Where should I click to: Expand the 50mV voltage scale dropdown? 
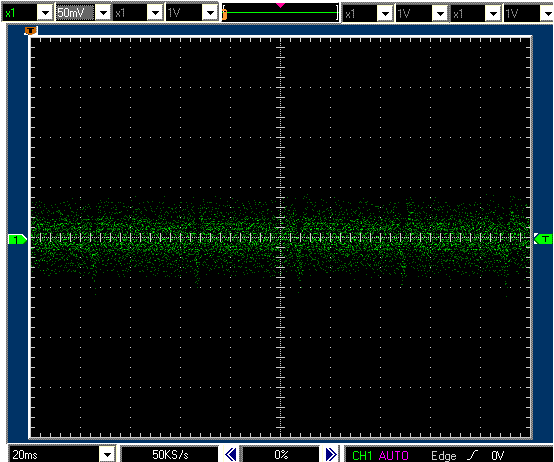tap(103, 13)
